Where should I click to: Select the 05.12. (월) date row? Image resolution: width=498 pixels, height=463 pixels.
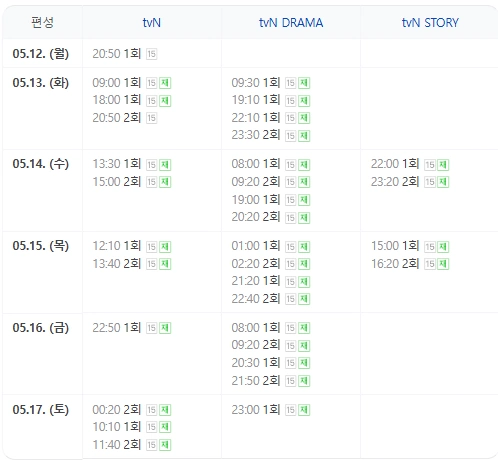[41, 53]
